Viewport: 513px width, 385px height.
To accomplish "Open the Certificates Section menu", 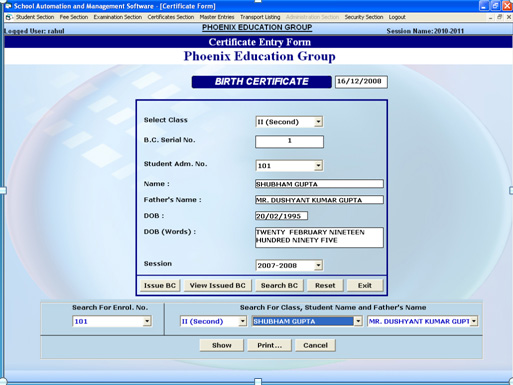I will (171, 17).
